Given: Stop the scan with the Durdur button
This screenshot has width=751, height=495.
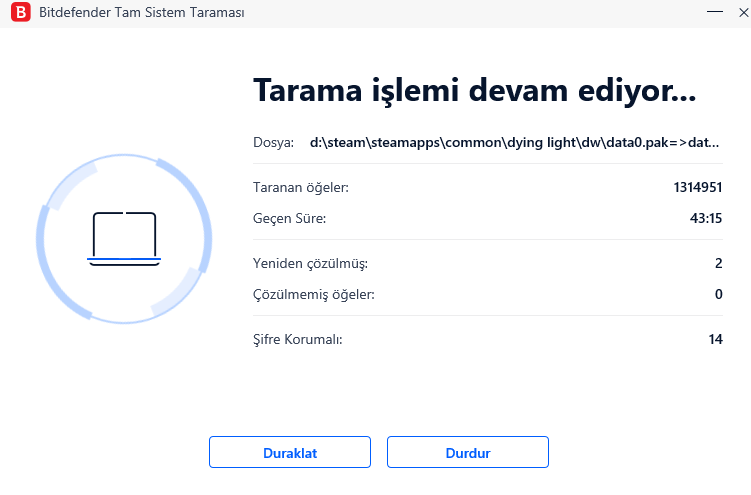Looking at the screenshot, I should tap(468, 452).
